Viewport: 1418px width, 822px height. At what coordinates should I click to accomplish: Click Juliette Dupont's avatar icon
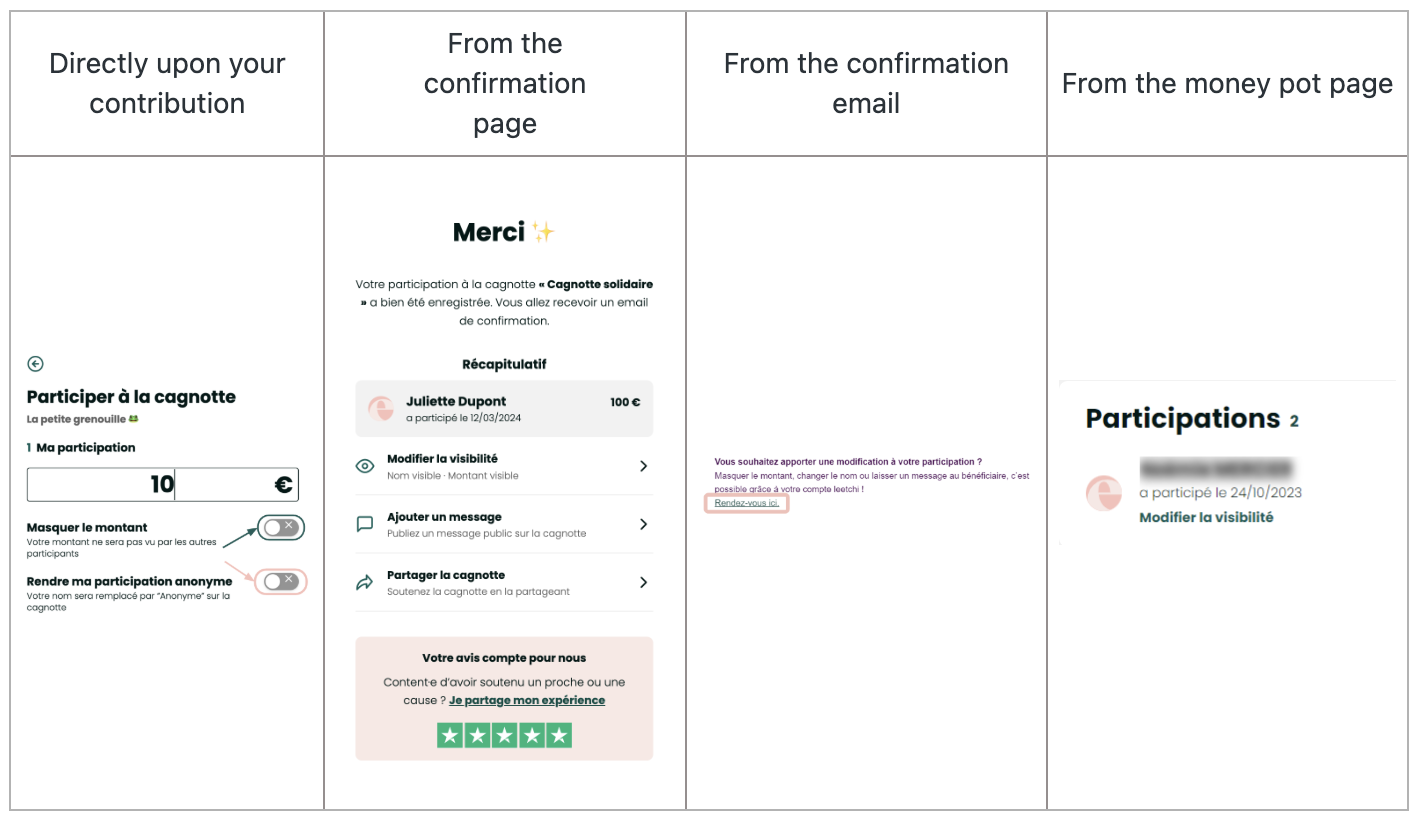(x=381, y=408)
